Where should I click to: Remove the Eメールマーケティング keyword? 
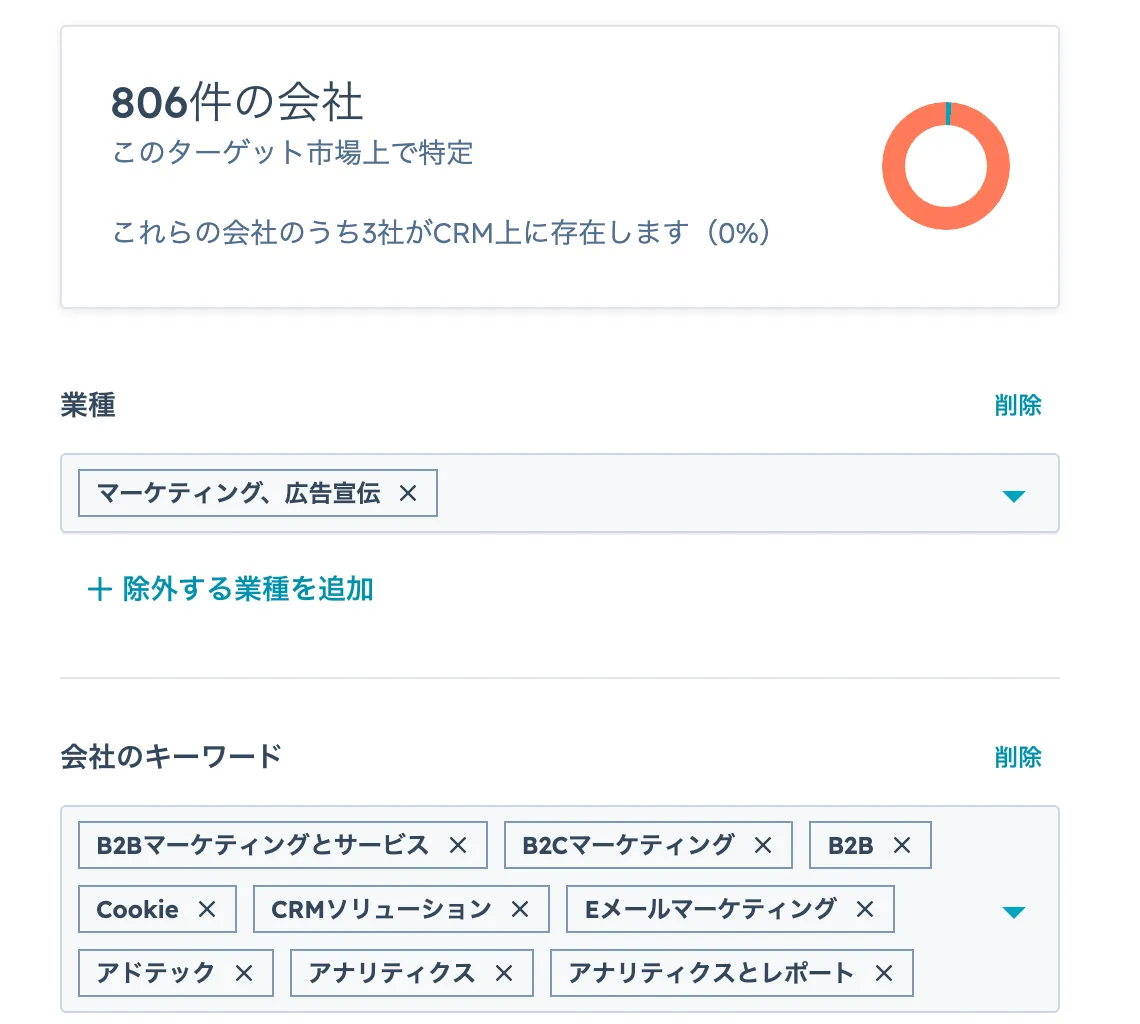pyautogui.click(x=863, y=909)
